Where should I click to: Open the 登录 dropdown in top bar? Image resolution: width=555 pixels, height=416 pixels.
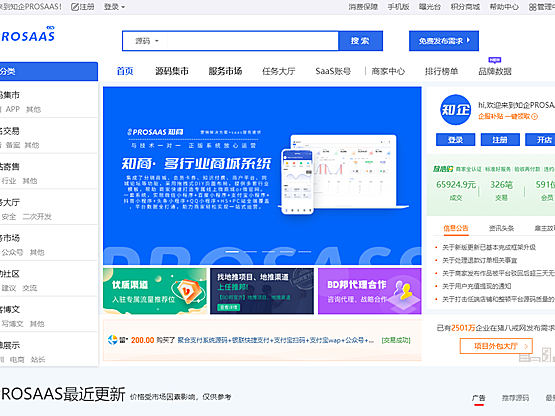pos(114,7)
